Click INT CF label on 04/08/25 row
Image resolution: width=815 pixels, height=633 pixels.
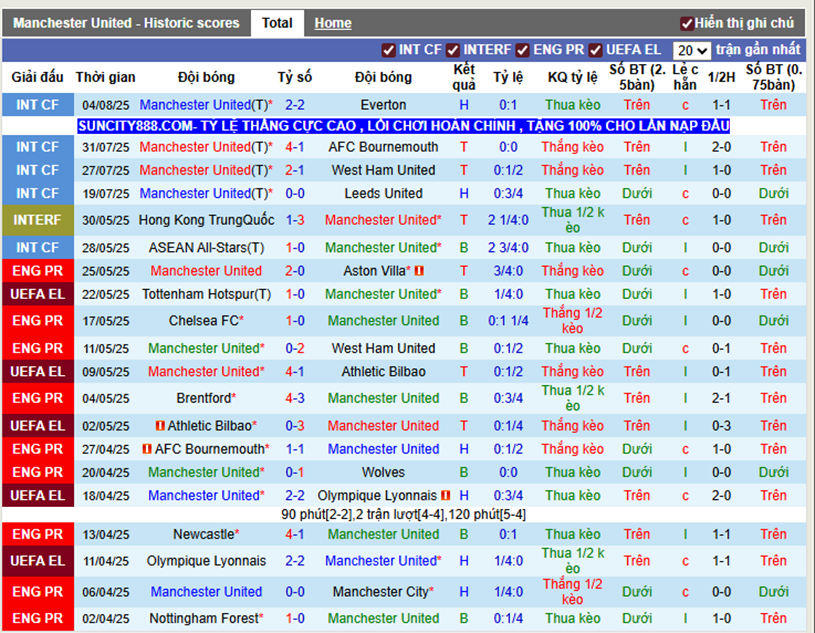(x=37, y=105)
